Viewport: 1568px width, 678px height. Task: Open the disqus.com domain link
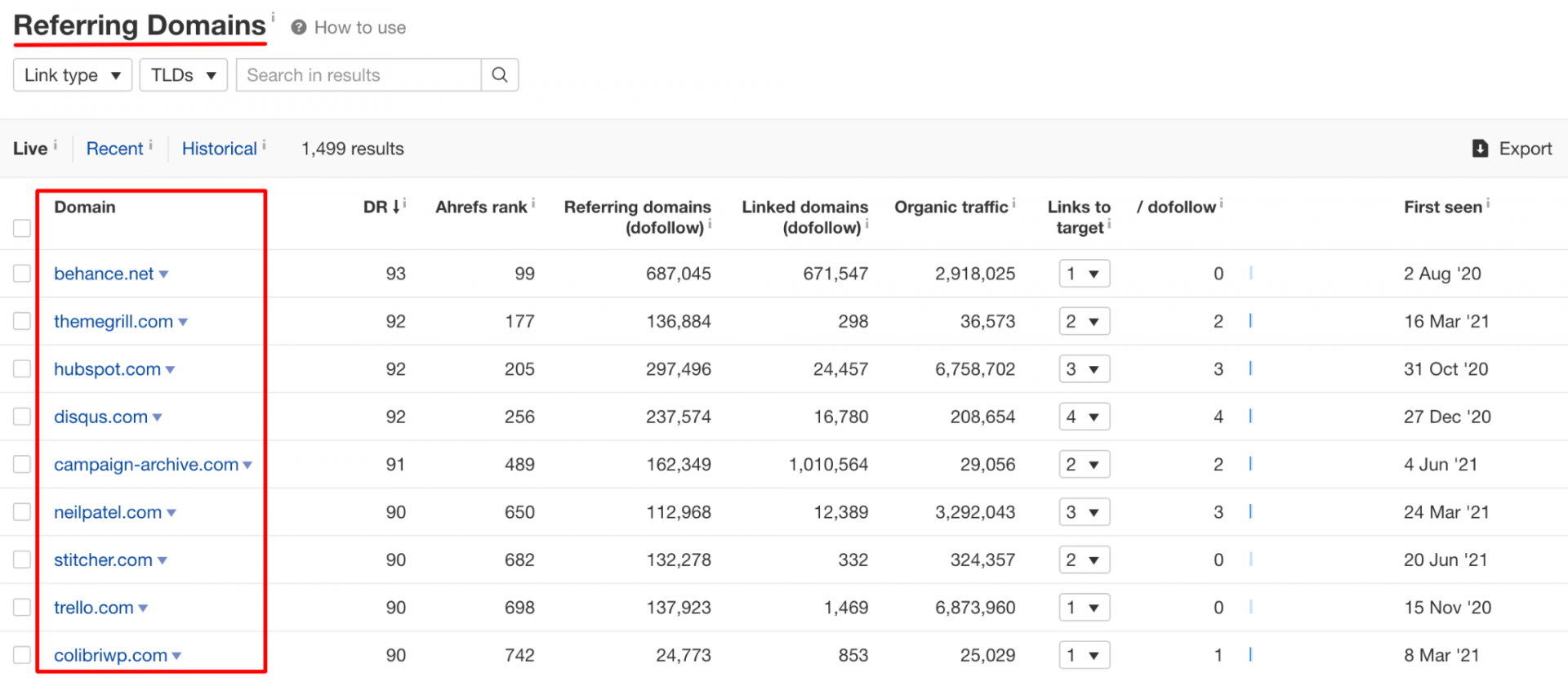coord(100,417)
